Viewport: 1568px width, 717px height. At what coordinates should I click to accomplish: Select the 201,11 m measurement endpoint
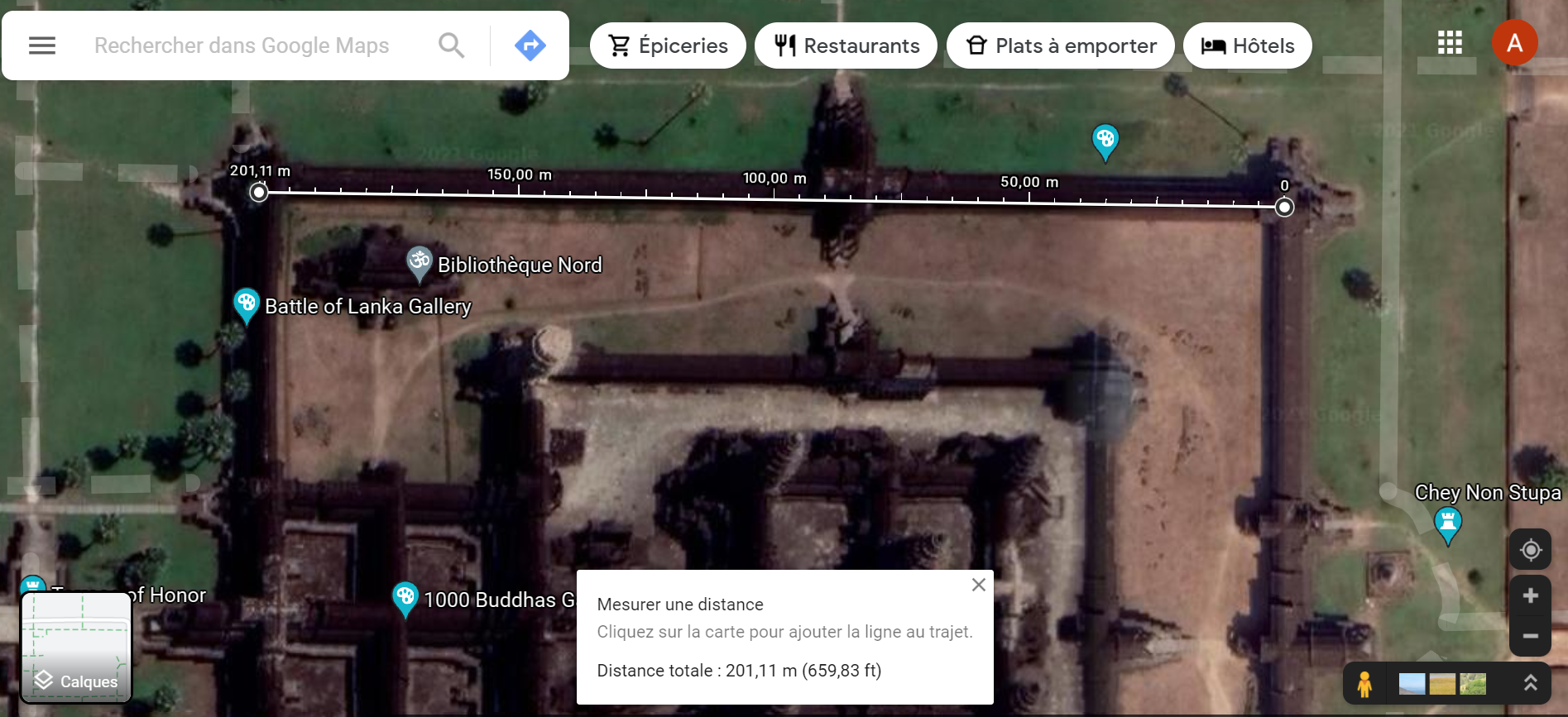pyautogui.click(x=259, y=193)
